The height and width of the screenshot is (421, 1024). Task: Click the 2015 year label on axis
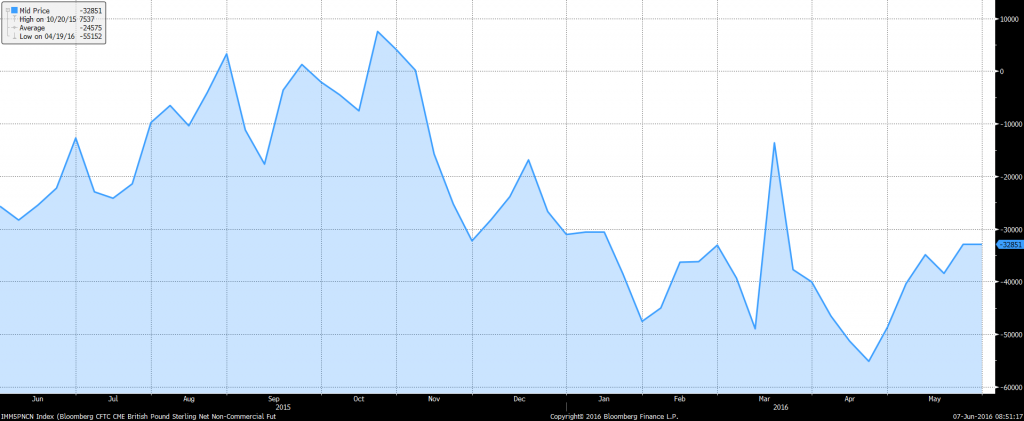pyautogui.click(x=283, y=406)
